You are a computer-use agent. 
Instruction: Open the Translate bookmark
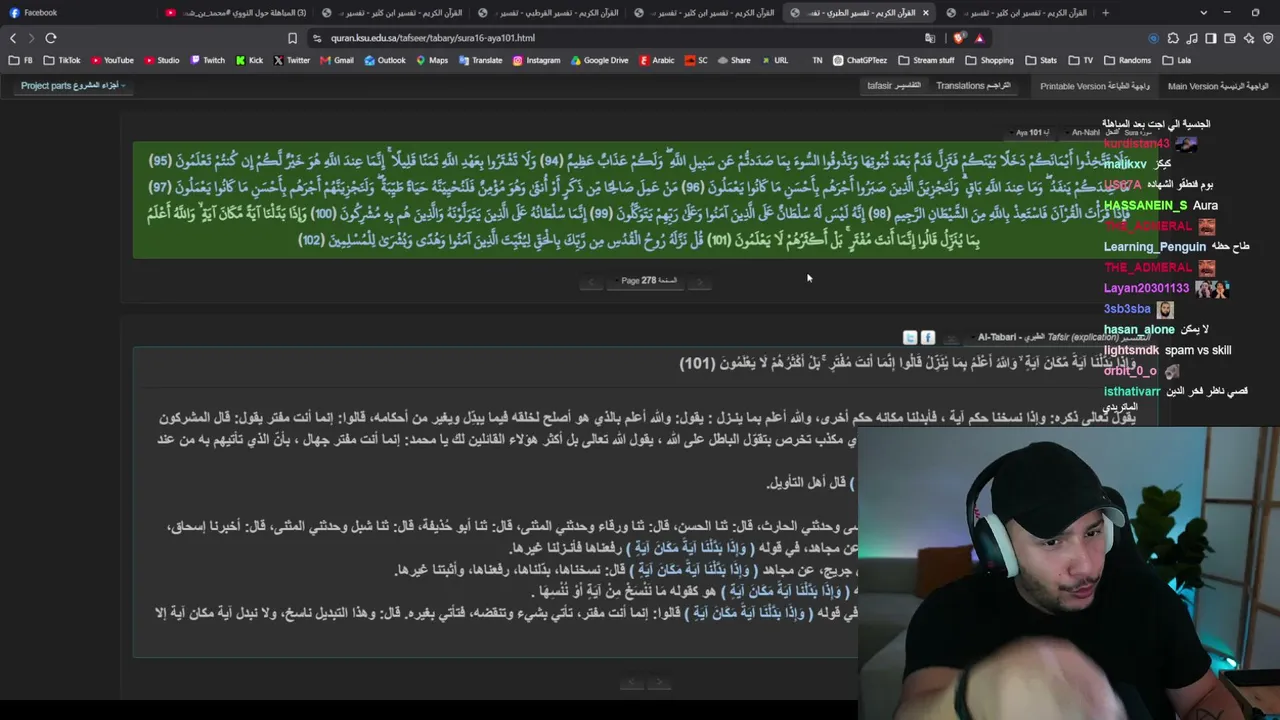480,60
